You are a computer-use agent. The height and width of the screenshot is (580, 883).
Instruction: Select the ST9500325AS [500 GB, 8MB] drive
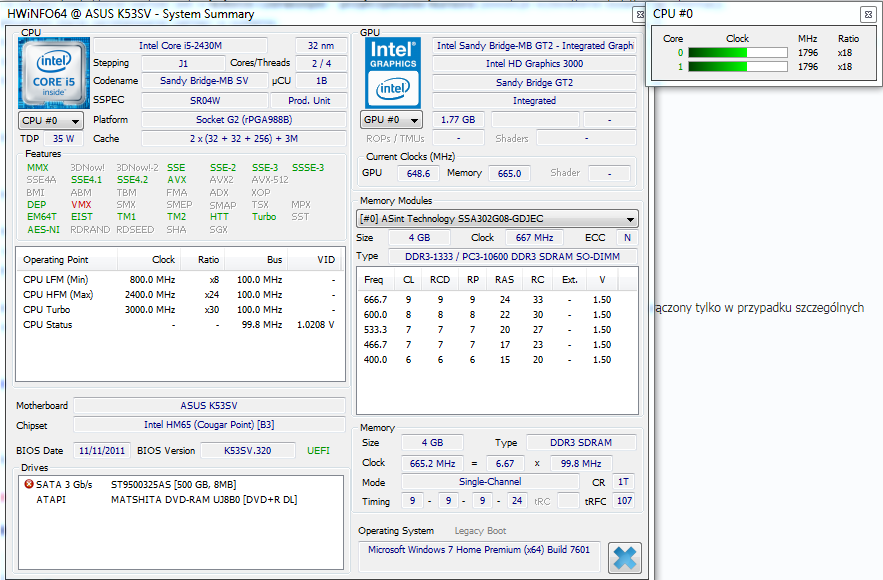point(173,484)
